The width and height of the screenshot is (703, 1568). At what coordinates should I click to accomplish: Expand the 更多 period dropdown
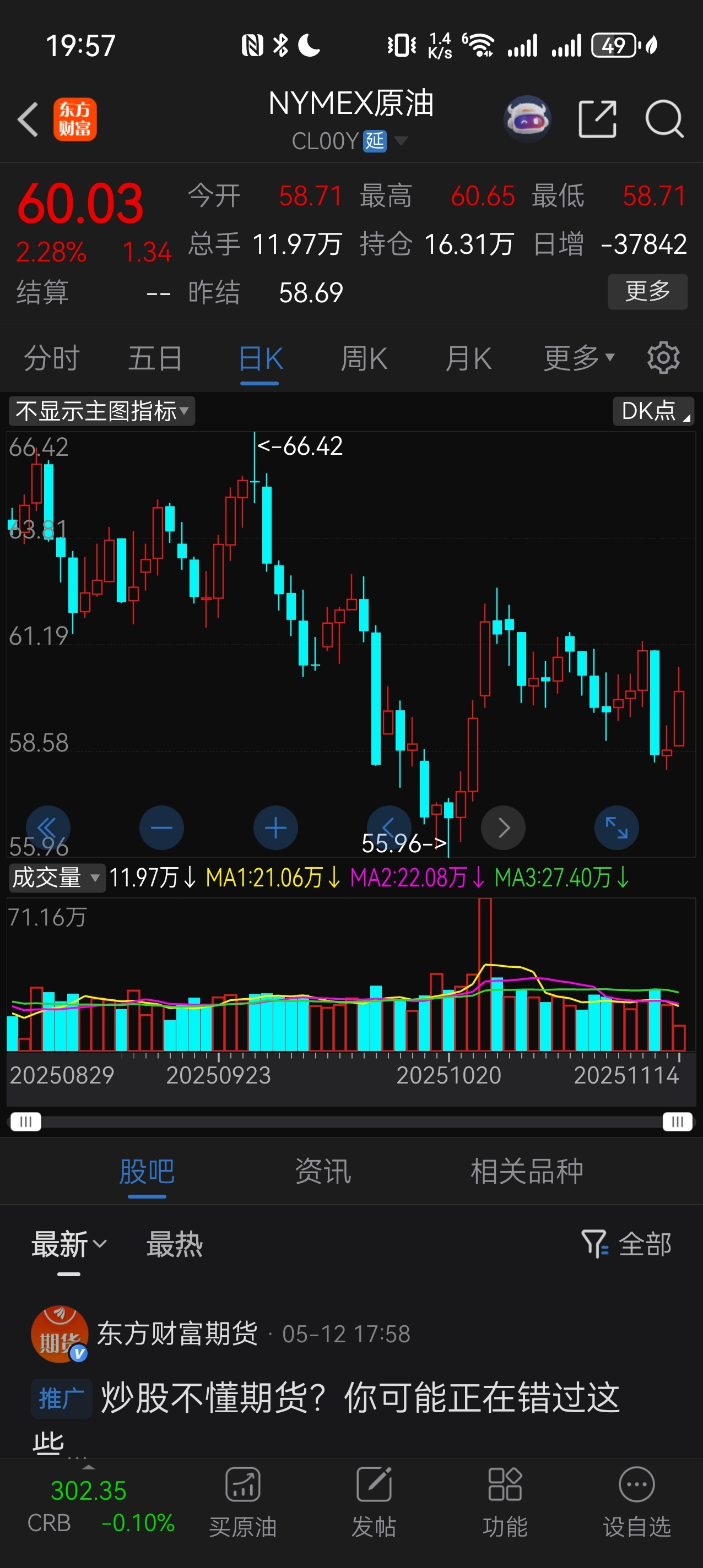coord(580,358)
